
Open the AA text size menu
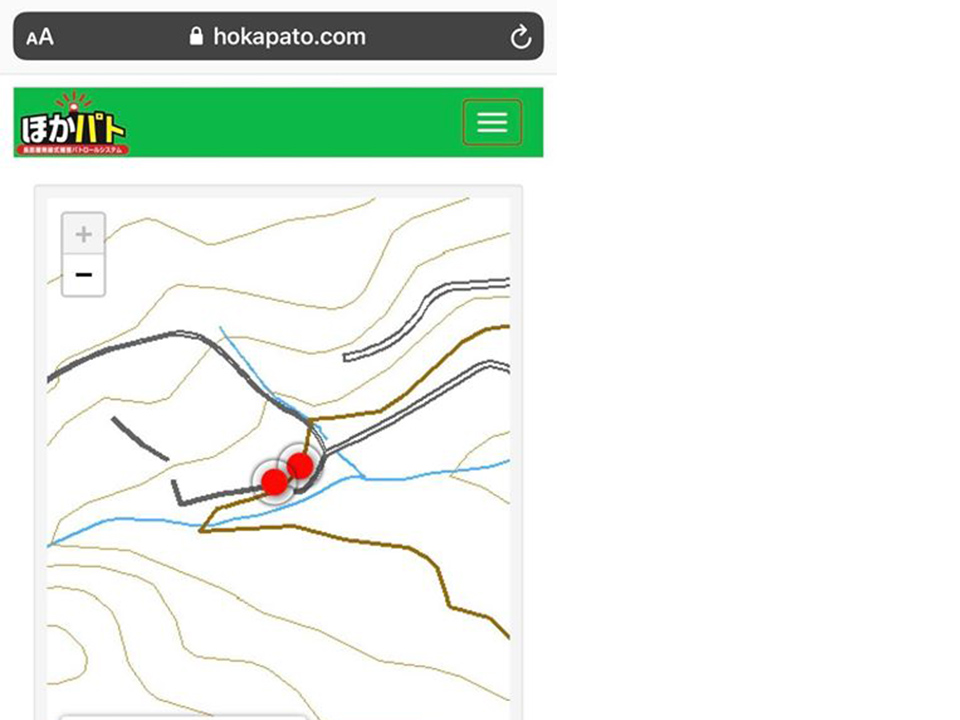coord(40,37)
